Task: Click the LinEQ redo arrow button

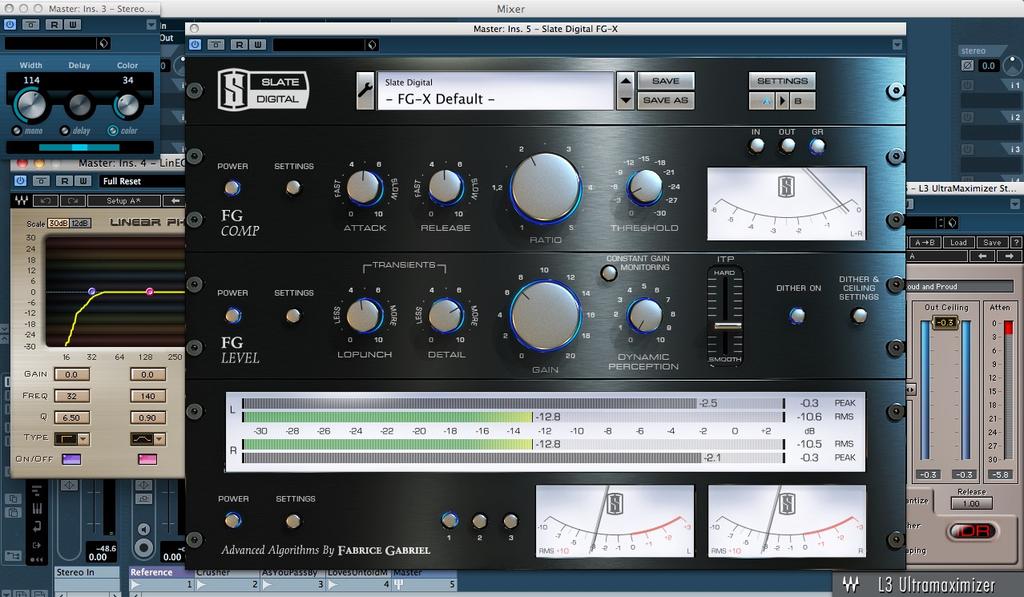Action: pos(72,201)
